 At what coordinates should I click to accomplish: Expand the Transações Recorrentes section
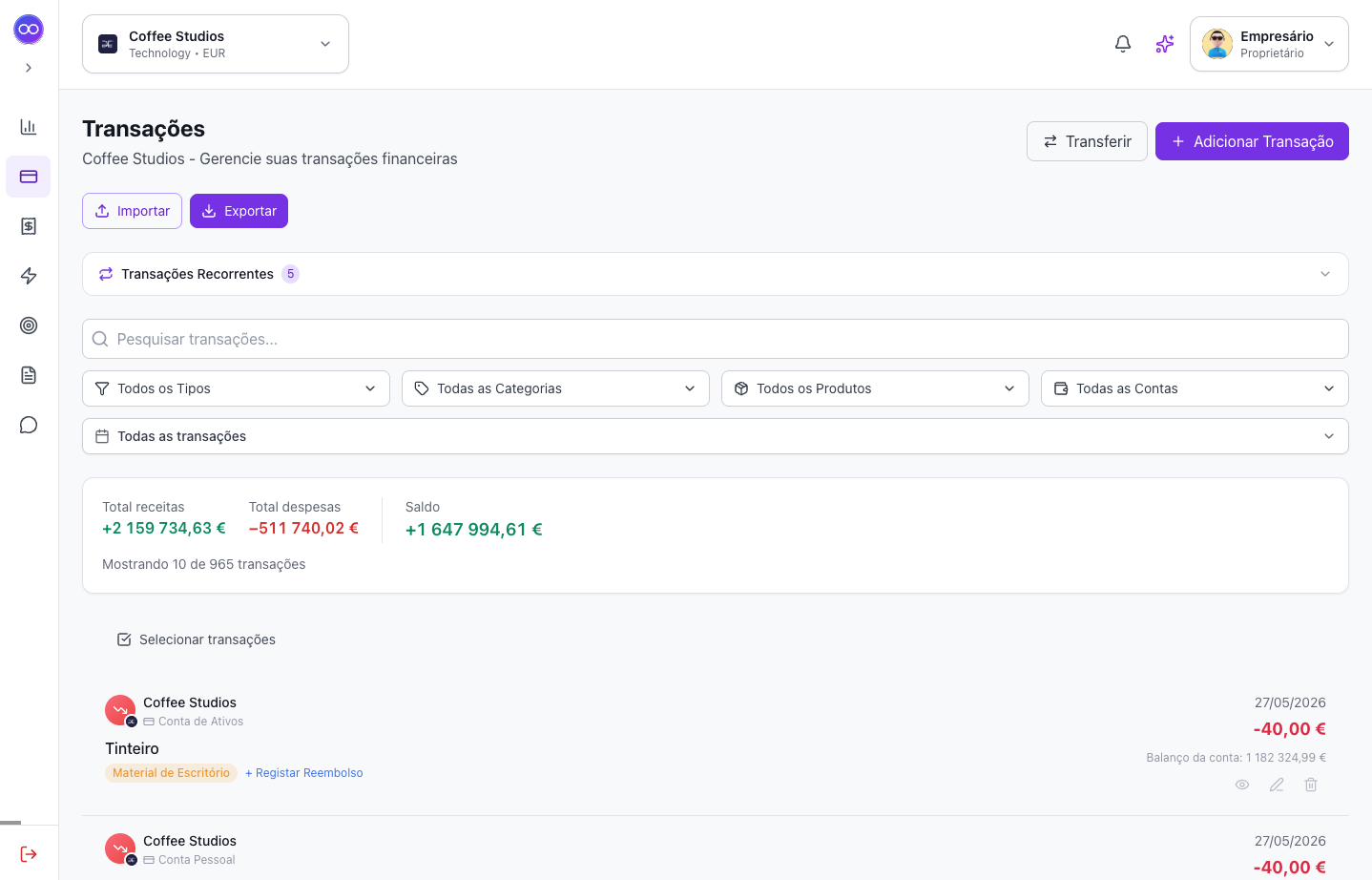(716, 274)
